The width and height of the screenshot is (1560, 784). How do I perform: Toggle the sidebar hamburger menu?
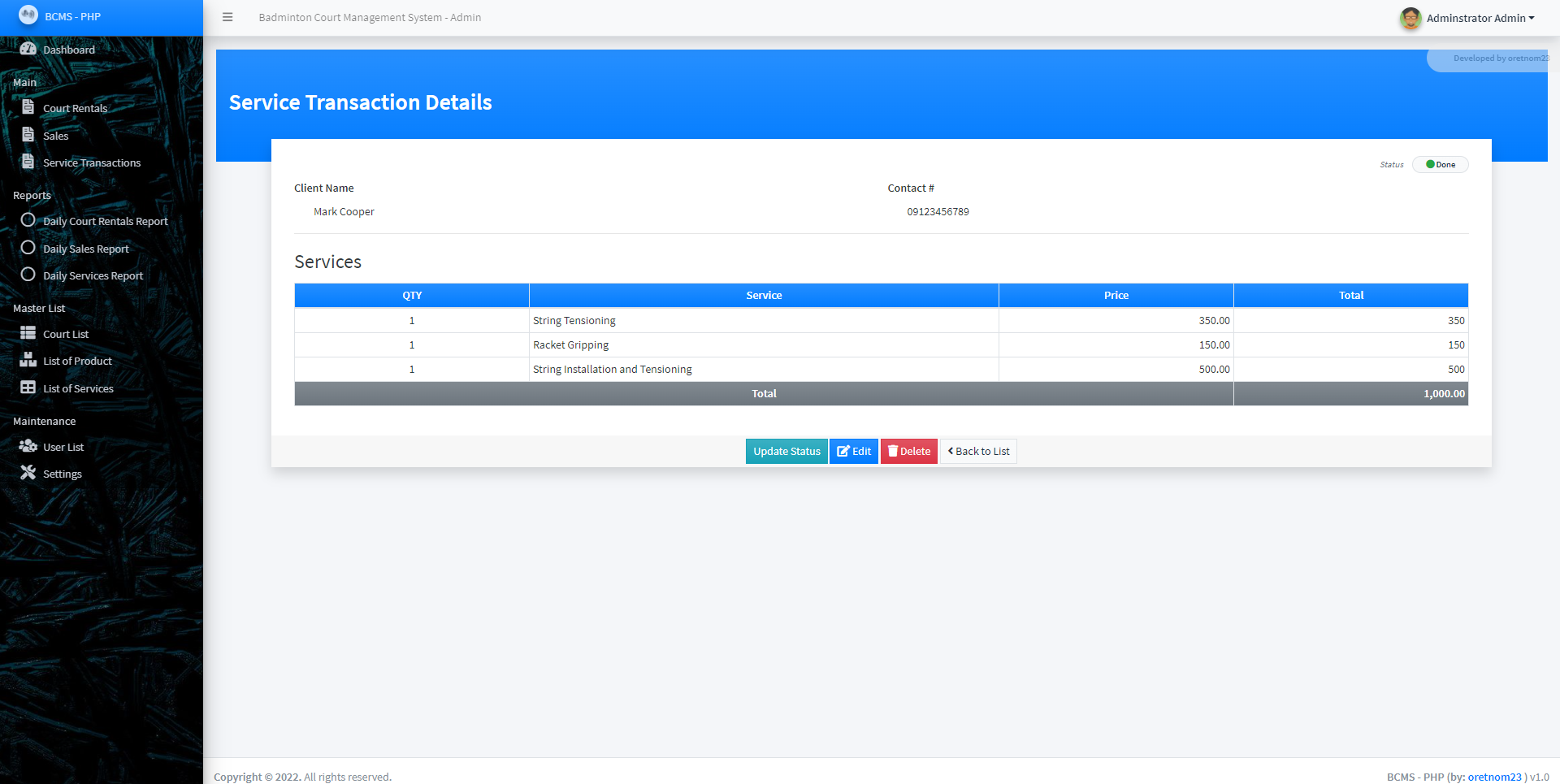pyautogui.click(x=227, y=17)
